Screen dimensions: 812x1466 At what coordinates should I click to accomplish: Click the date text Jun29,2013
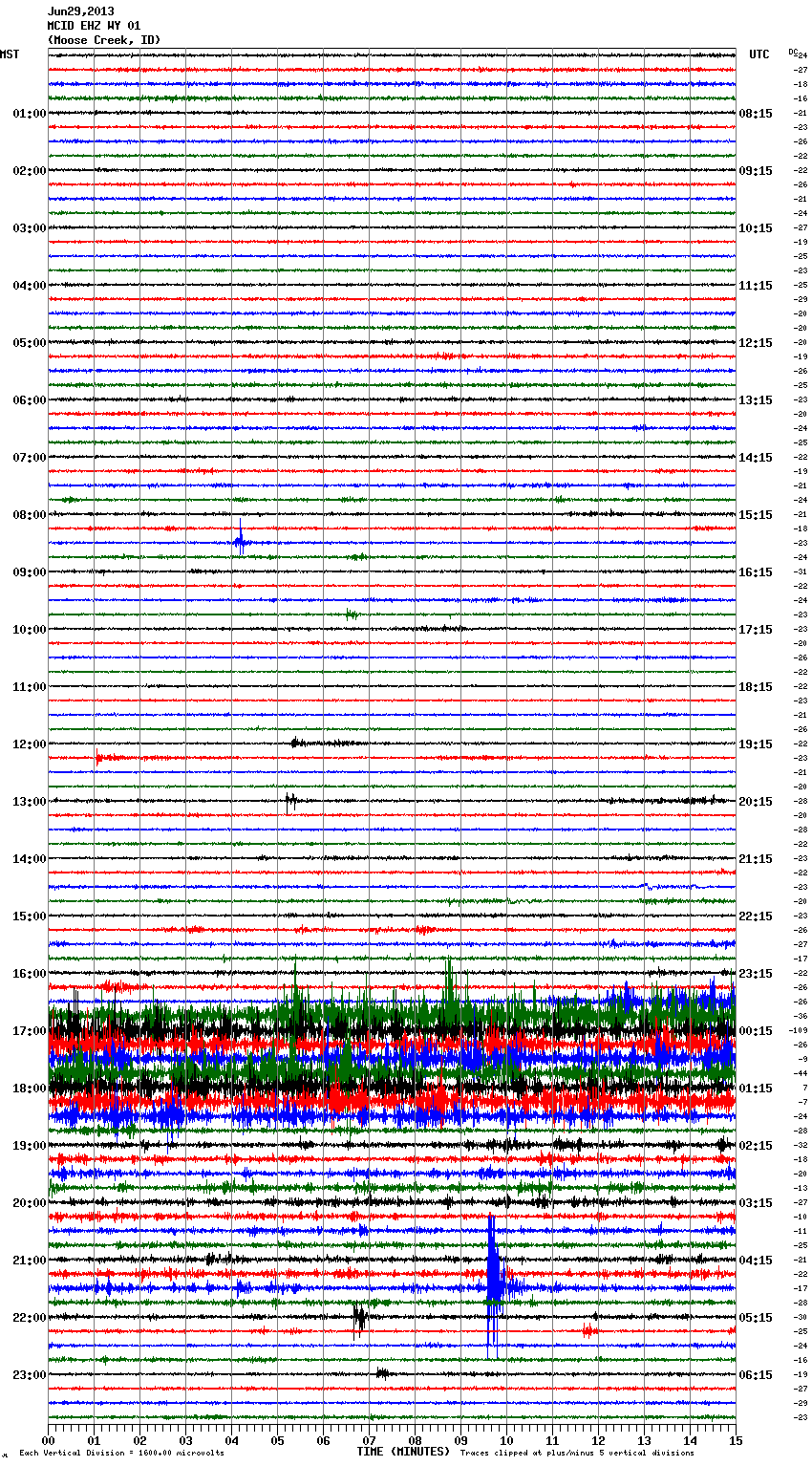click(x=81, y=11)
